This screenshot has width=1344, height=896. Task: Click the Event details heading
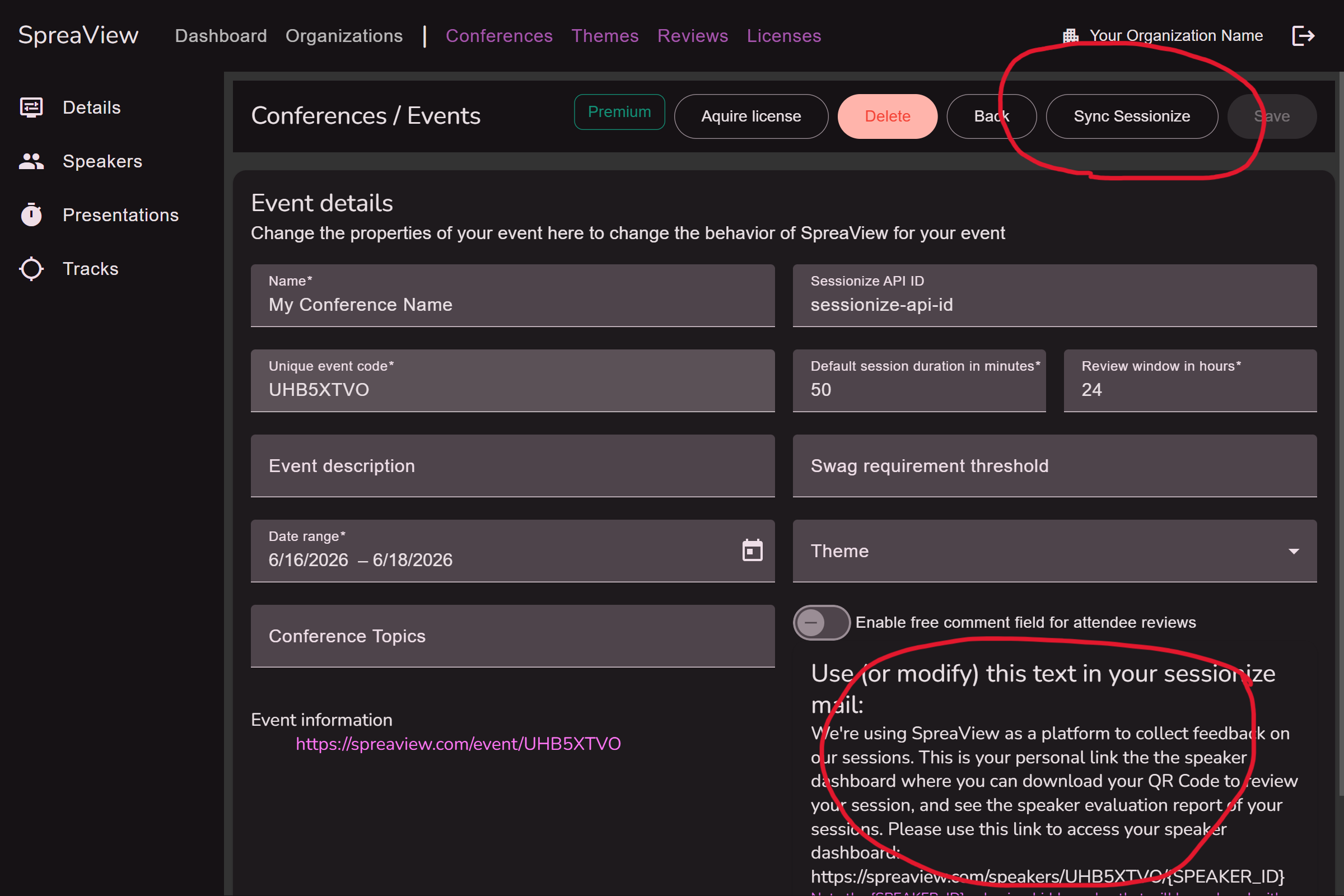tap(321, 203)
